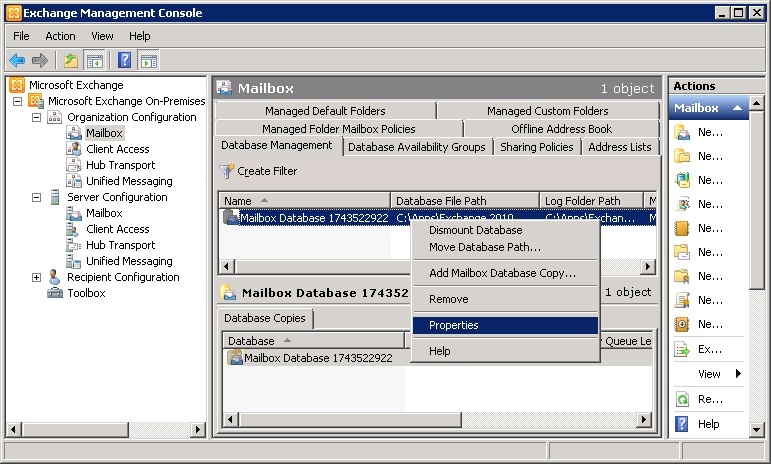Sort by the Name column header
Viewport: 771px width, 464px height.
[304, 201]
